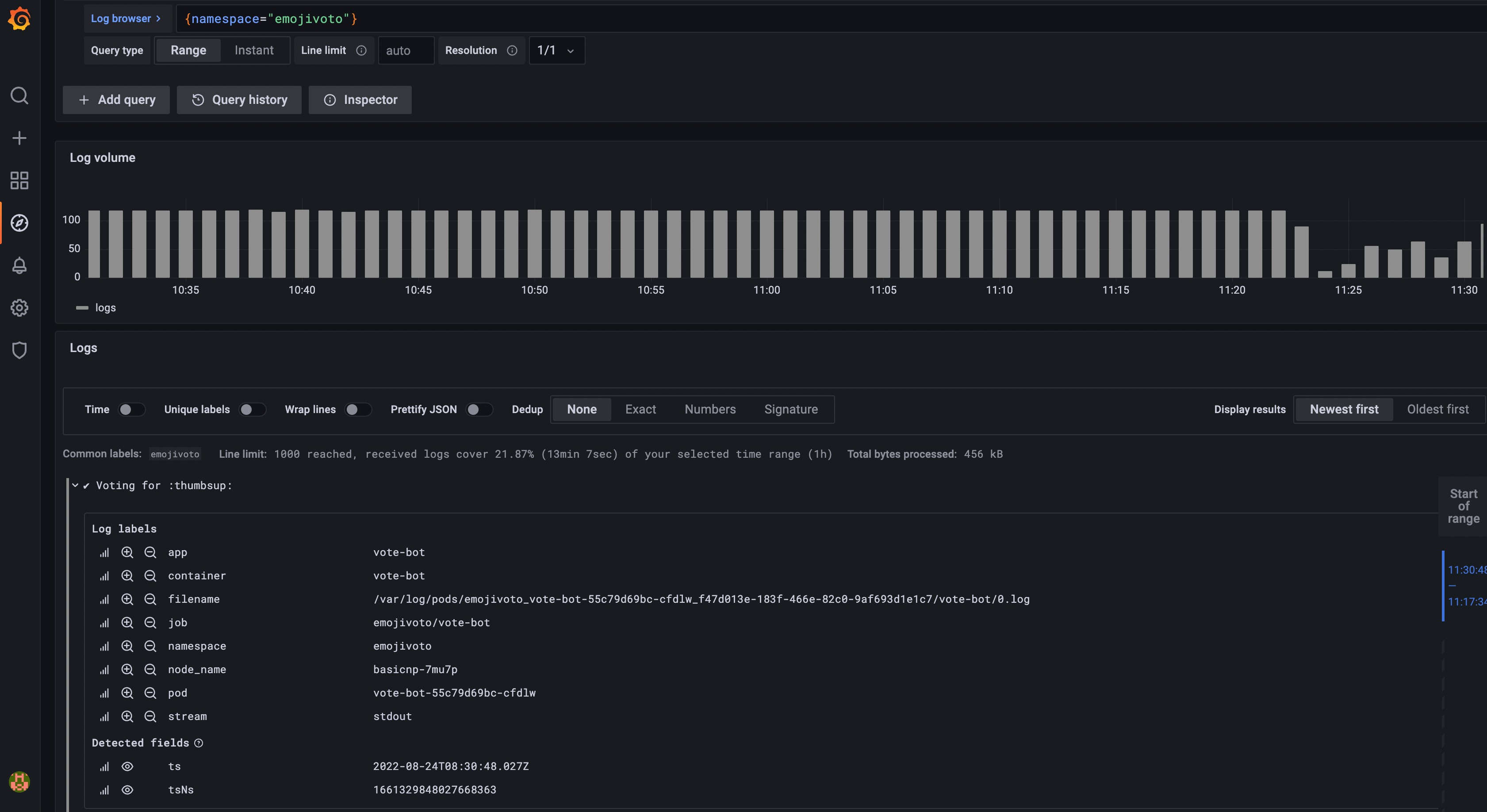Click tsNs value 1661329848027668363
The width and height of the screenshot is (1487, 812).
(435, 790)
